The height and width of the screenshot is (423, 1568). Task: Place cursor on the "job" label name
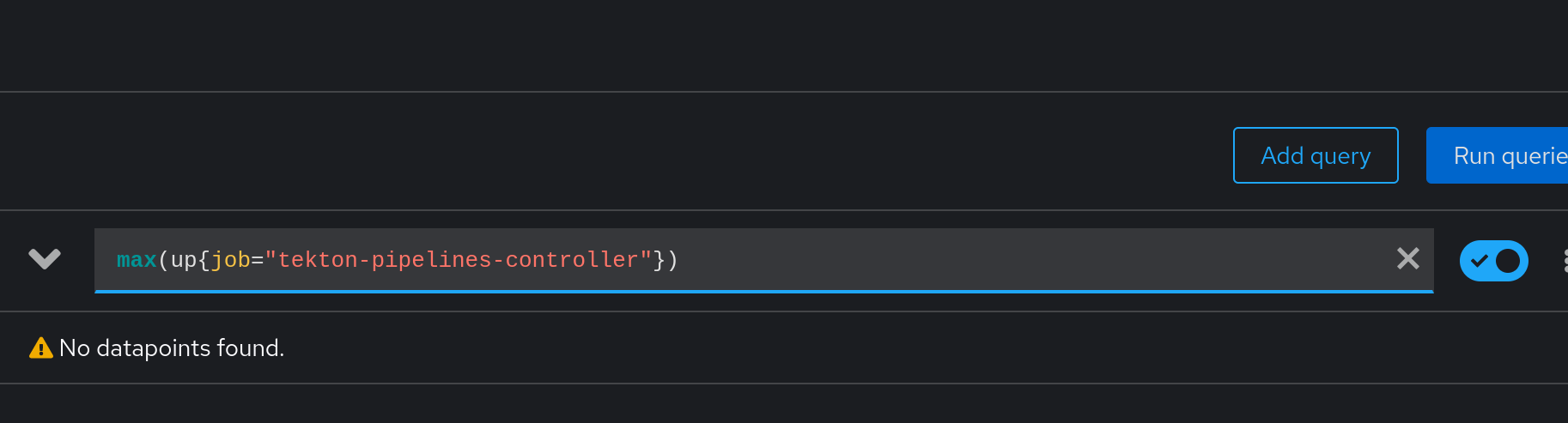230,260
